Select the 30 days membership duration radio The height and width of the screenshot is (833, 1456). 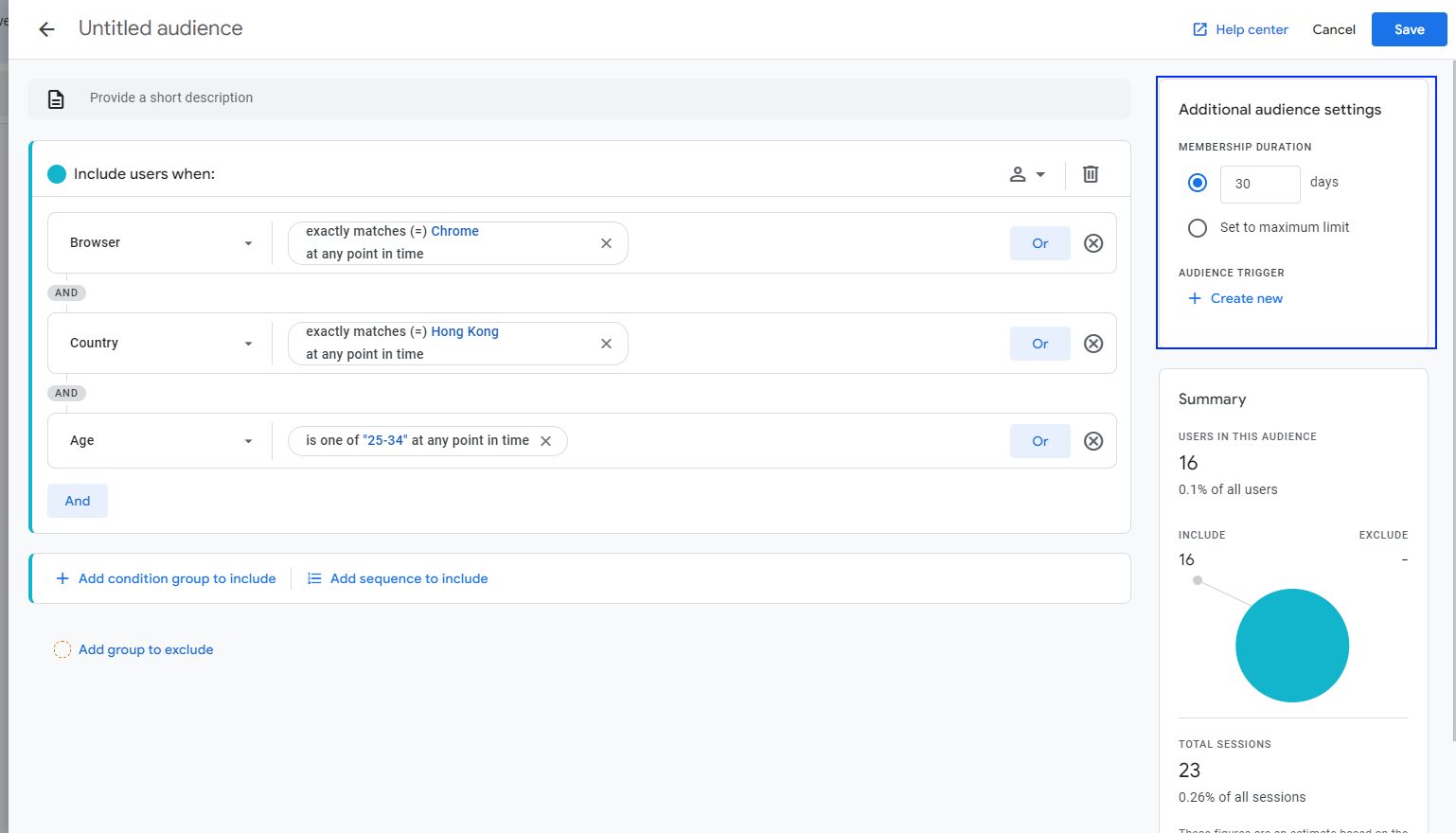pos(1198,183)
